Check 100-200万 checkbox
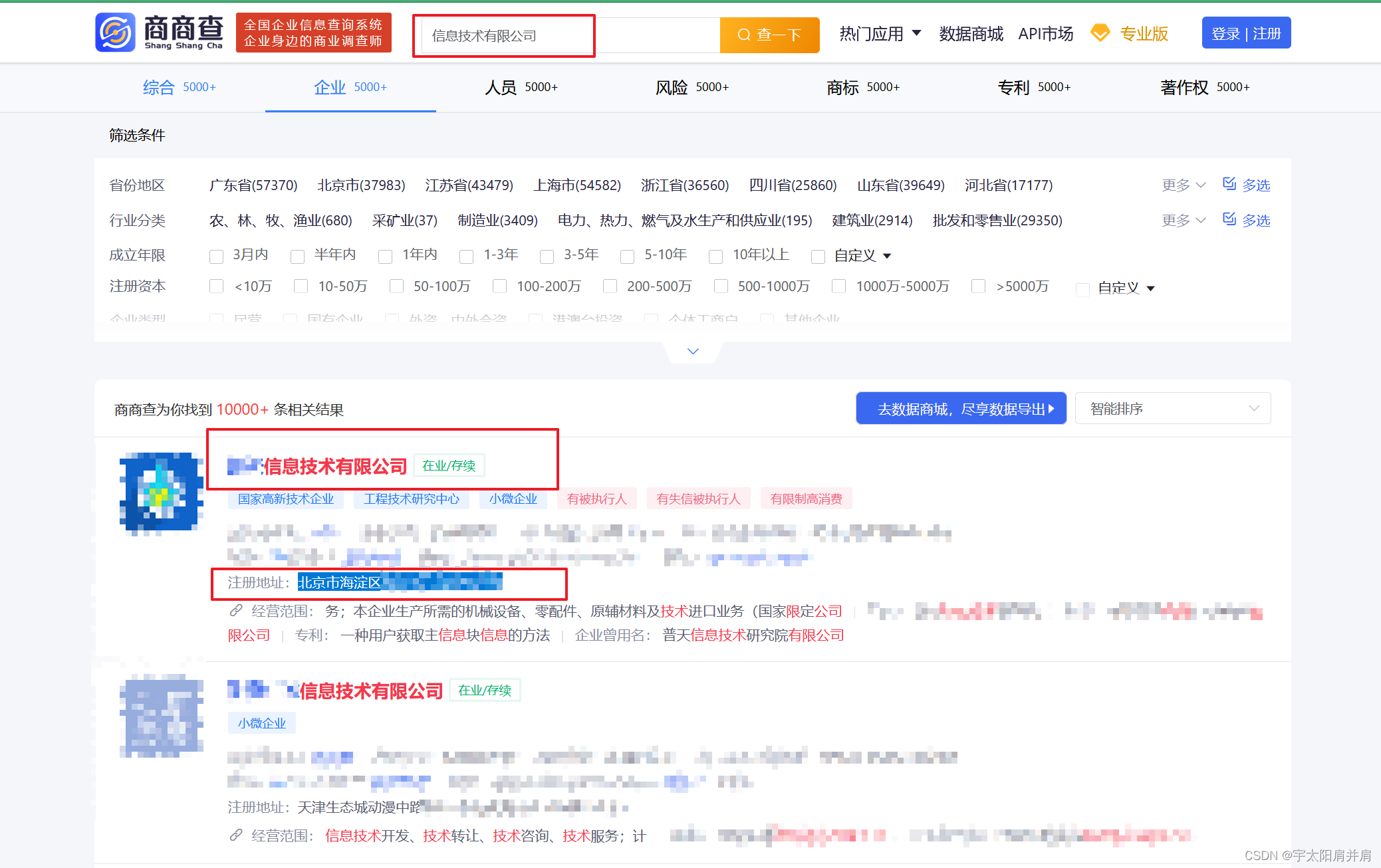 tap(499, 286)
